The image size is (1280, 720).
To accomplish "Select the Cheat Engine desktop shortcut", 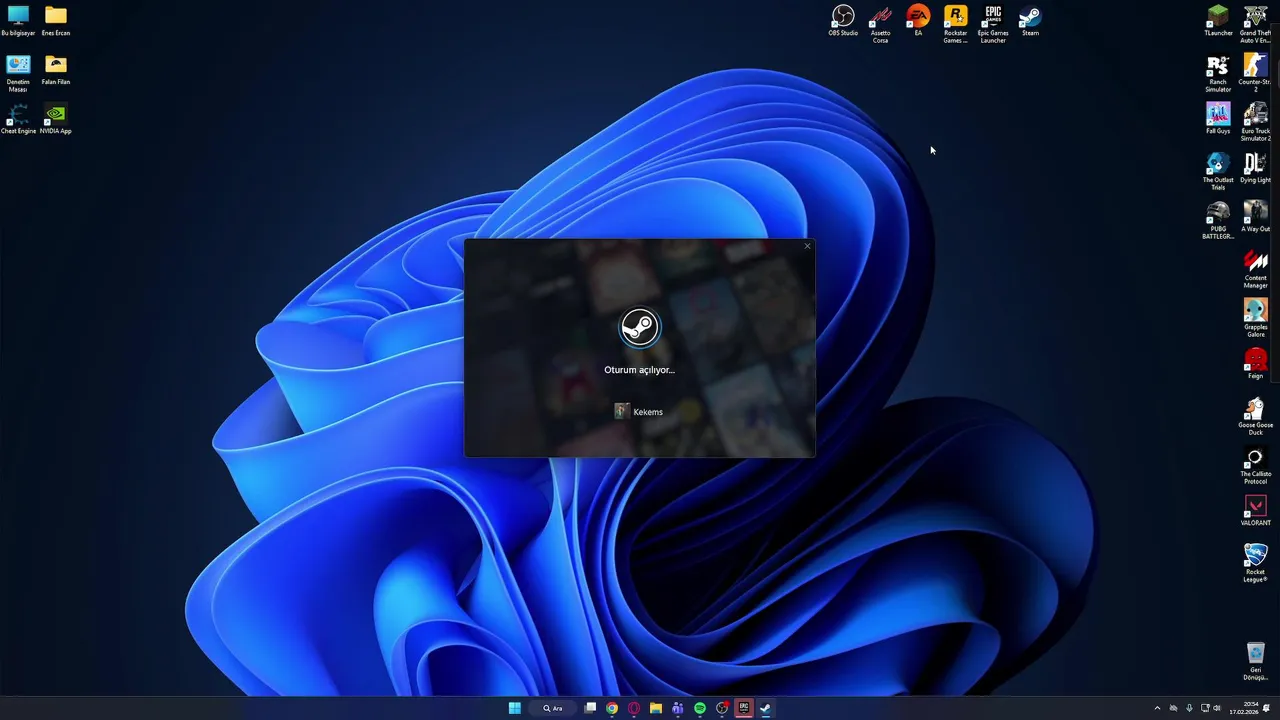I will pyautogui.click(x=18, y=119).
